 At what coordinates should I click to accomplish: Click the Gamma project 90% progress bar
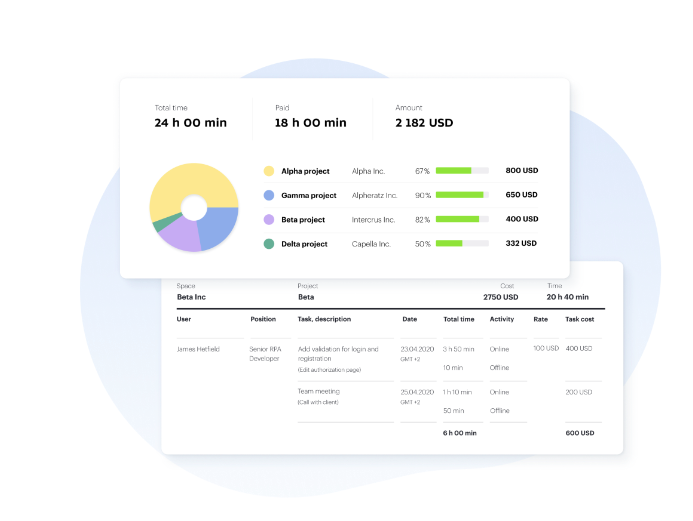click(x=462, y=195)
